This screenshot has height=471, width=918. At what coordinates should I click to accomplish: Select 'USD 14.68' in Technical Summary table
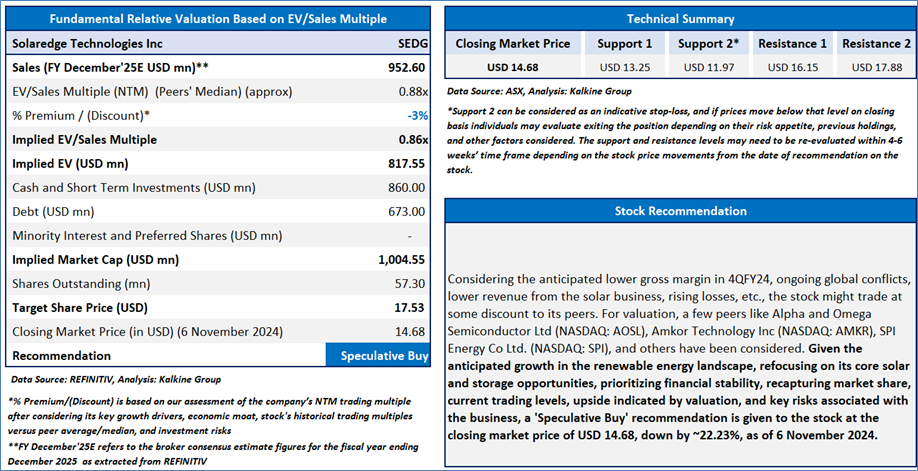click(x=513, y=67)
